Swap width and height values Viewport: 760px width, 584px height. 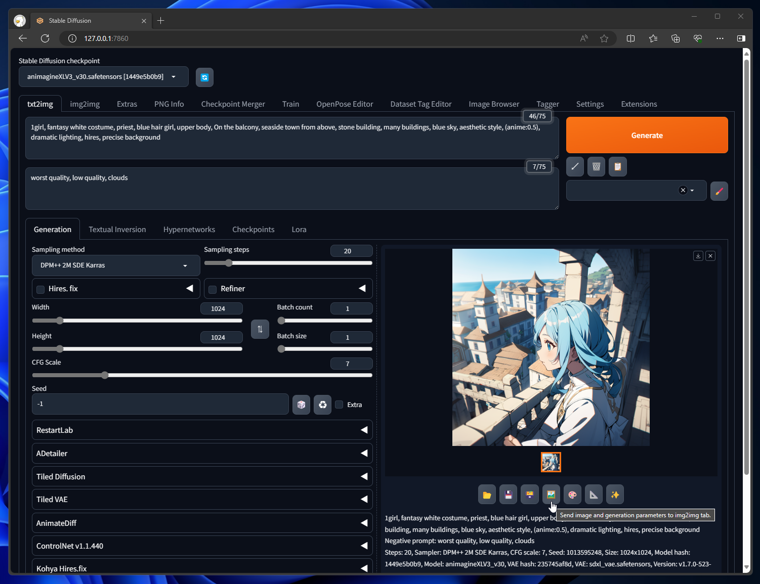[x=260, y=330]
